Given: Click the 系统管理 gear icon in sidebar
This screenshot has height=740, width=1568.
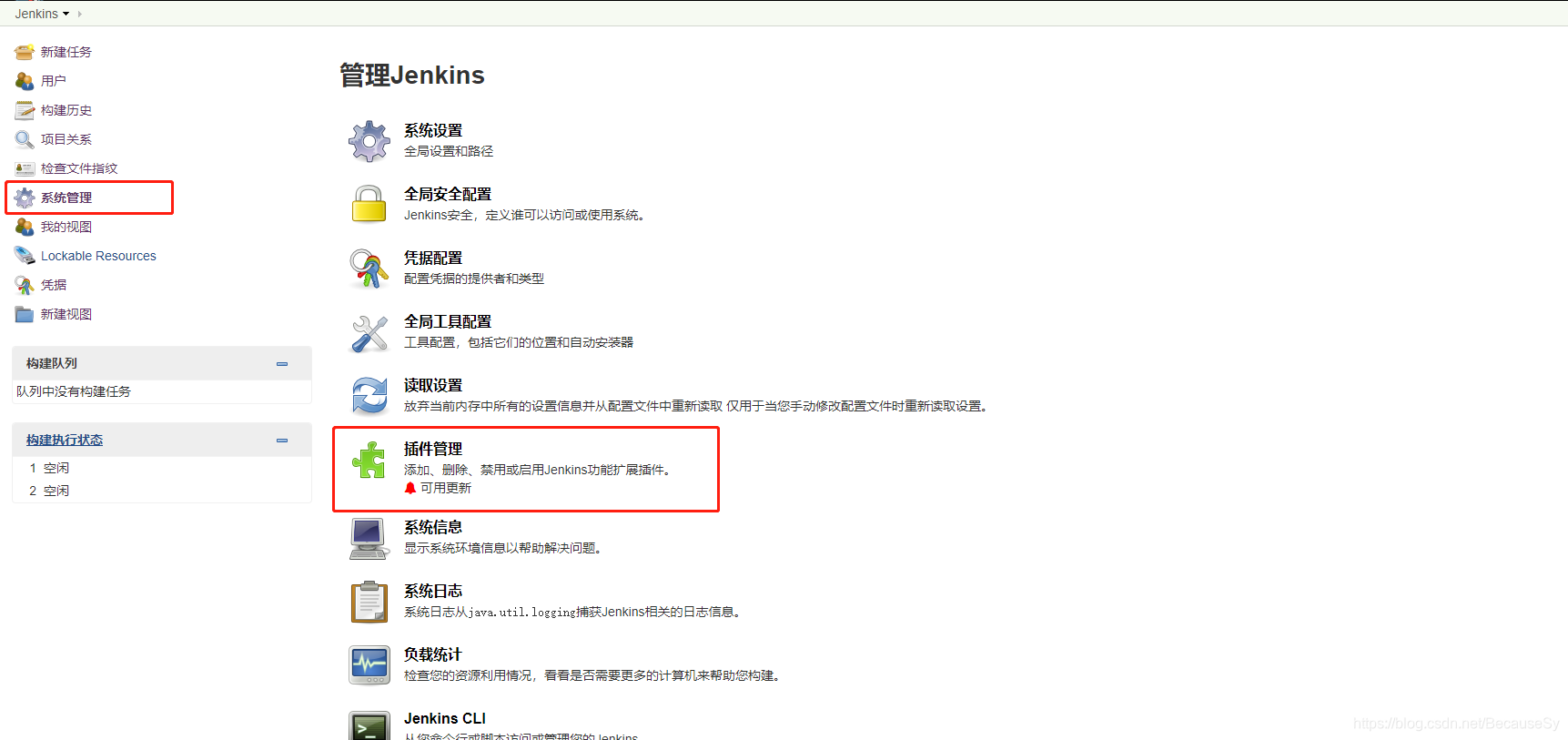Looking at the screenshot, I should point(25,198).
